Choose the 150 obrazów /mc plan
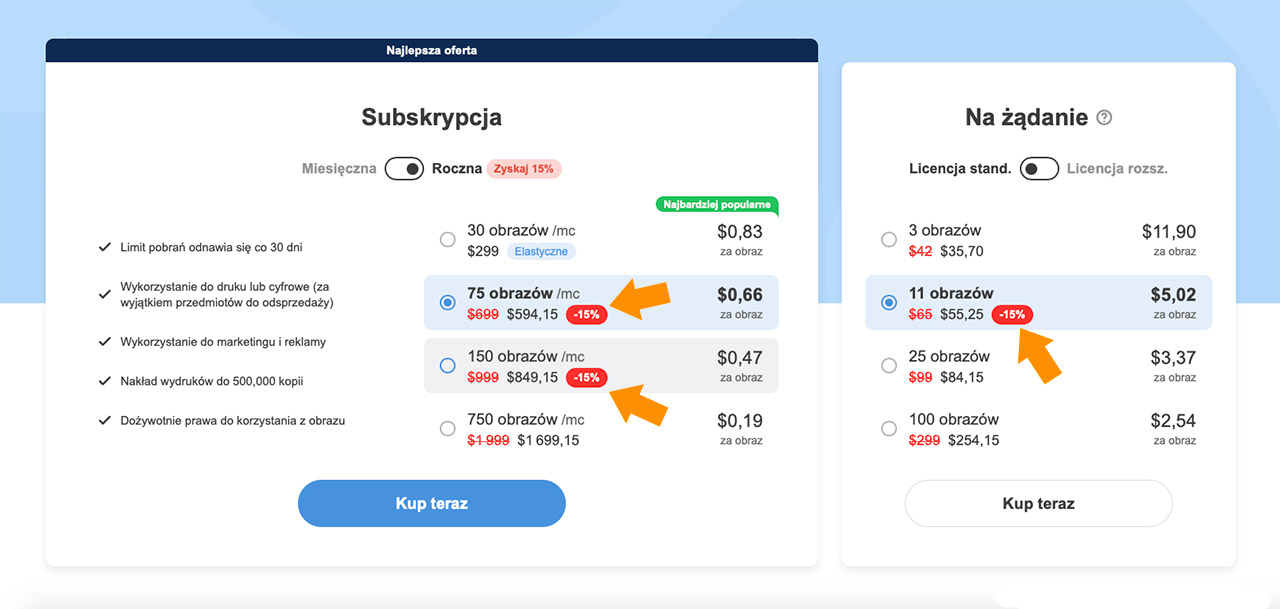Screen dimensions: 1280x609 (448, 366)
